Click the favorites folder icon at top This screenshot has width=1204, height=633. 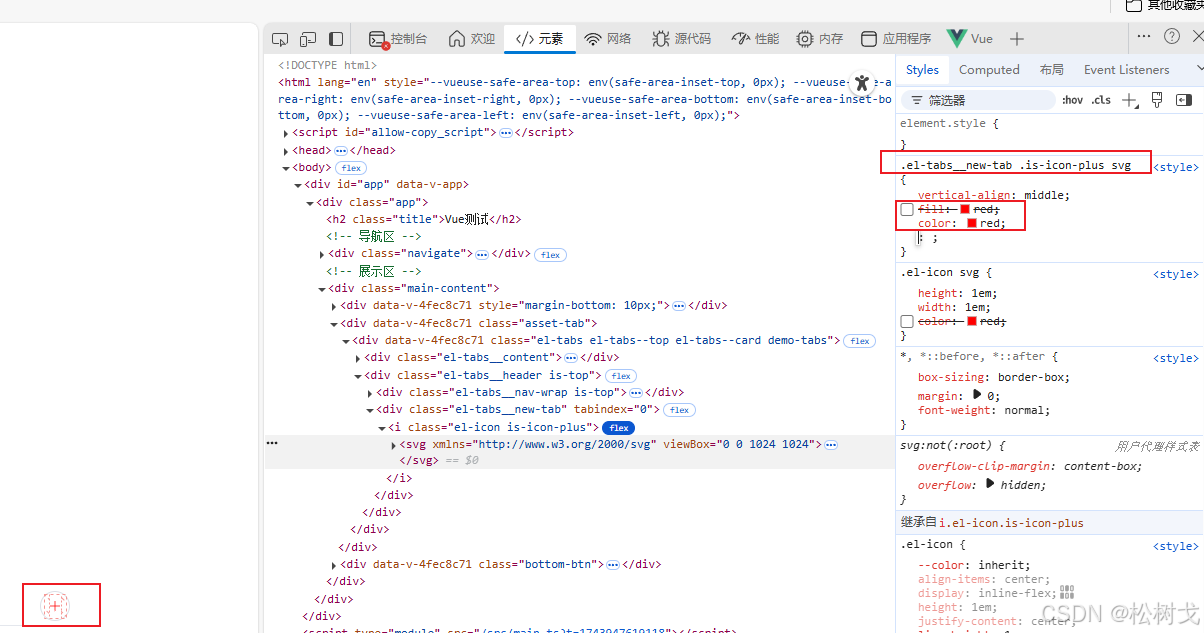(1134, 5)
